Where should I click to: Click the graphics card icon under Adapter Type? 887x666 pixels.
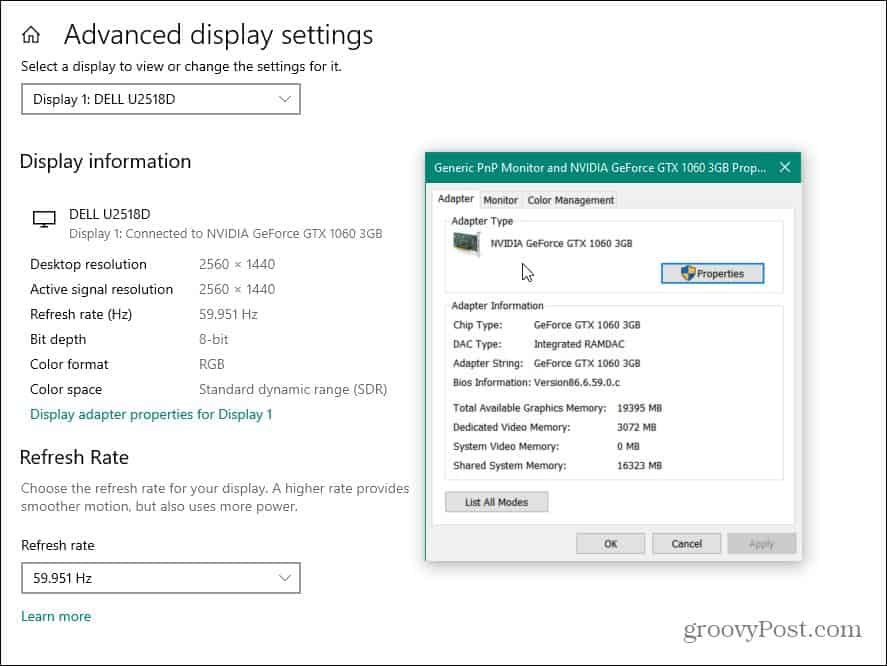coord(467,245)
